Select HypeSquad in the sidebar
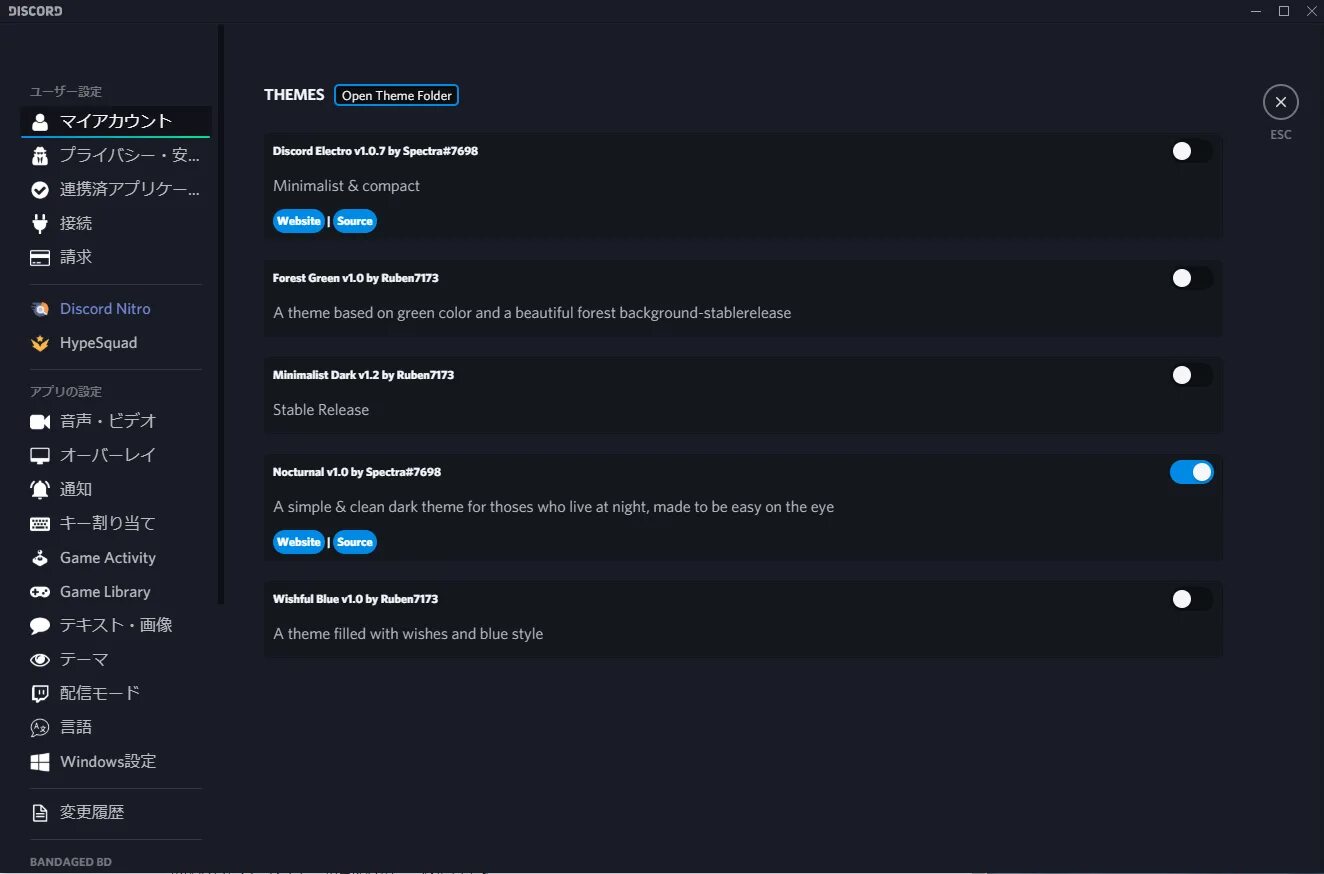 pyautogui.click(x=116, y=343)
